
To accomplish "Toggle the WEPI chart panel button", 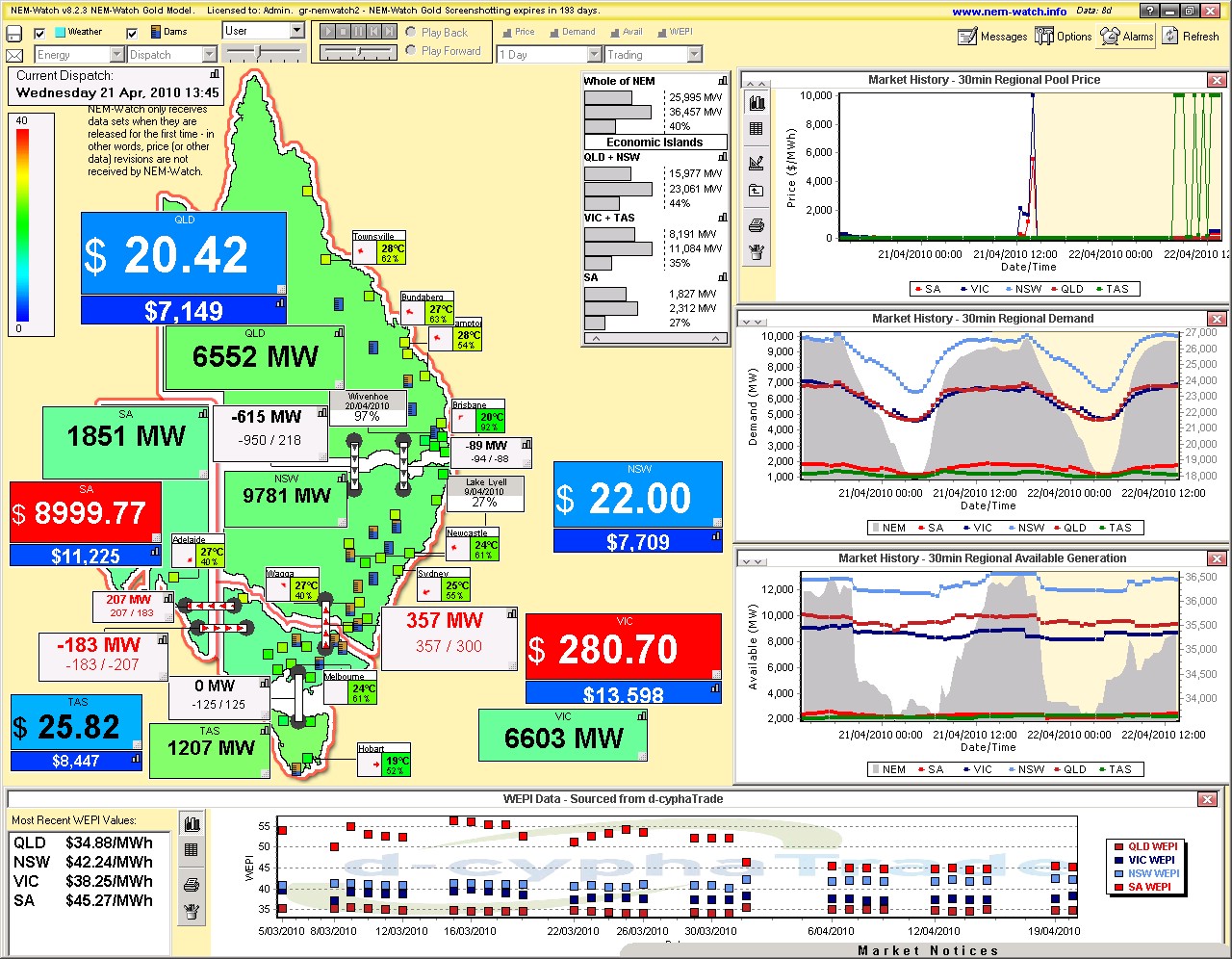I will coord(675,32).
